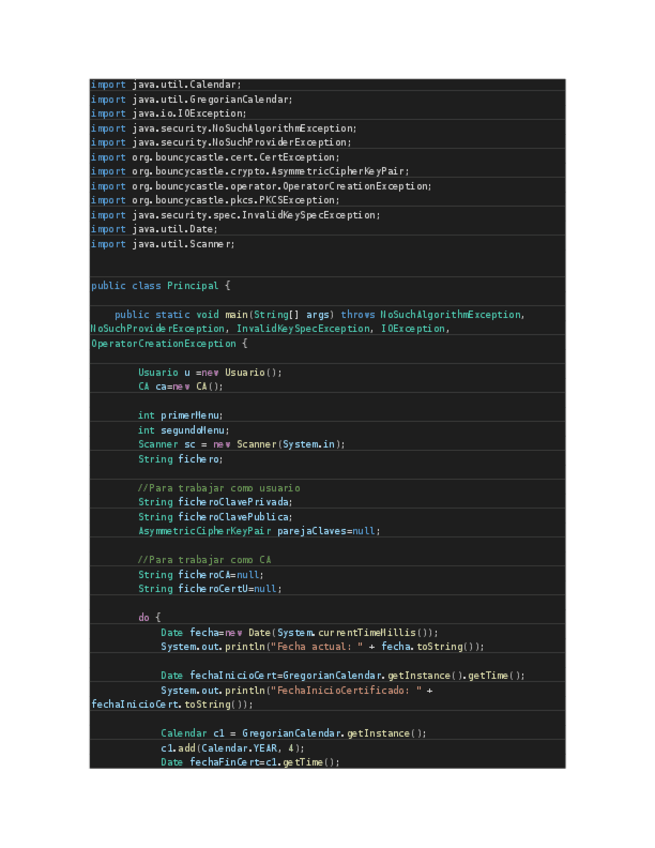Select the import org.bouncycastle.pkcs.PKCSException line
The height and width of the screenshot is (848, 655).
pyautogui.click(x=215, y=200)
